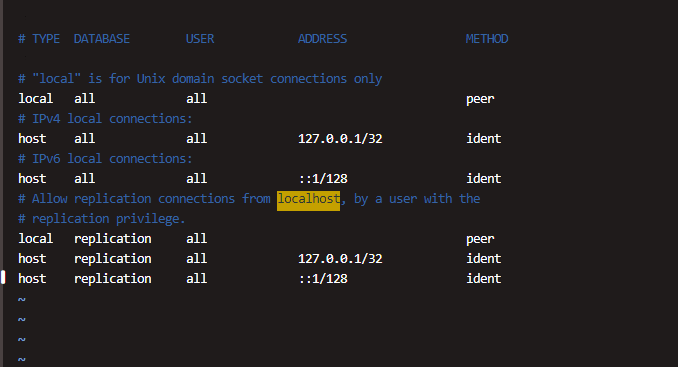Click the Unix domain socket comment line

(x=200, y=79)
